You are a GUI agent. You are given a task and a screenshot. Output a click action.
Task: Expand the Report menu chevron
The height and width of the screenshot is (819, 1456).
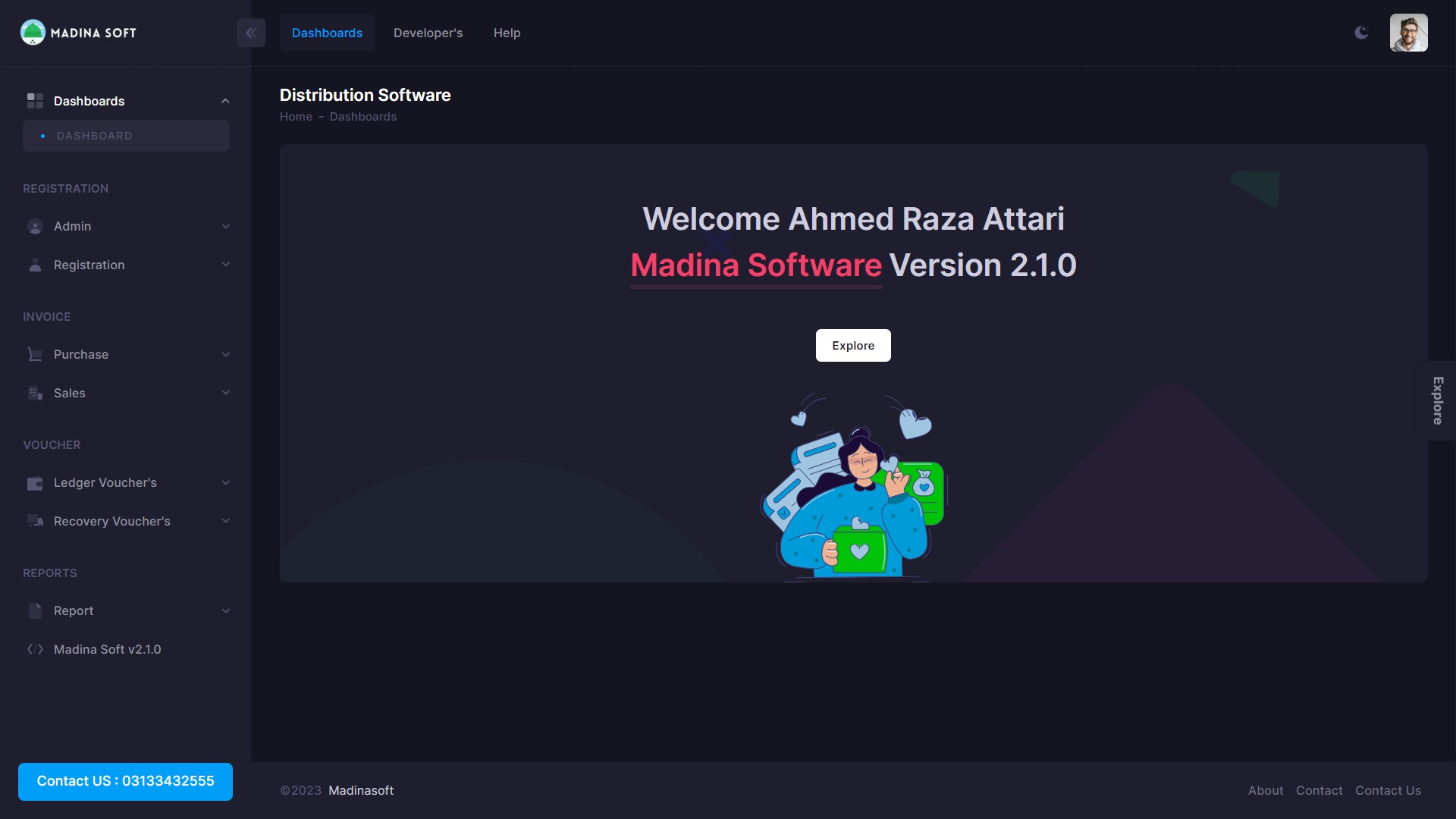tap(225, 610)
